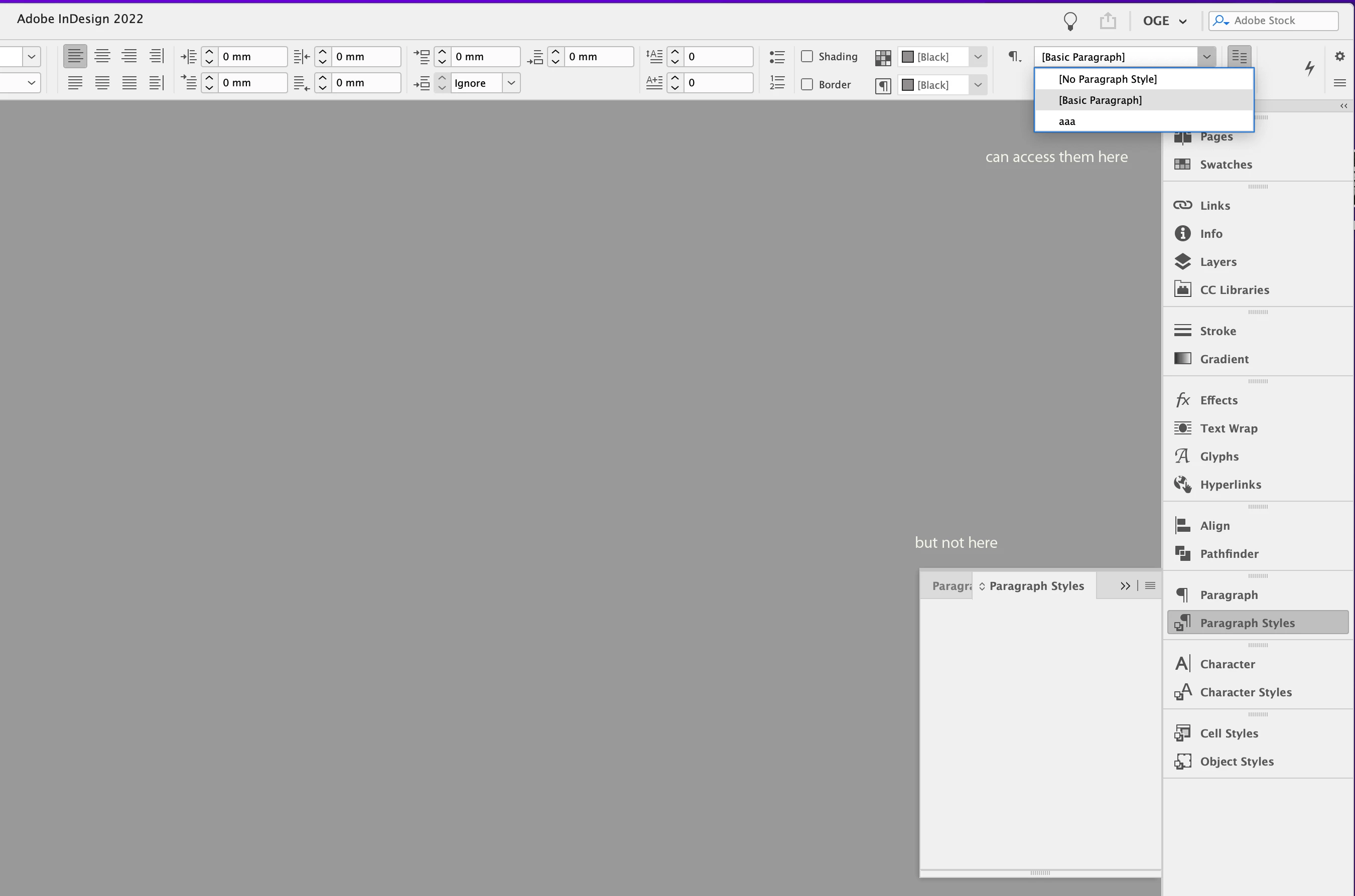The width and height of the screenshot is (1355, 896).
Task: Click the Shading color swatch
Action: click(907, 57)
